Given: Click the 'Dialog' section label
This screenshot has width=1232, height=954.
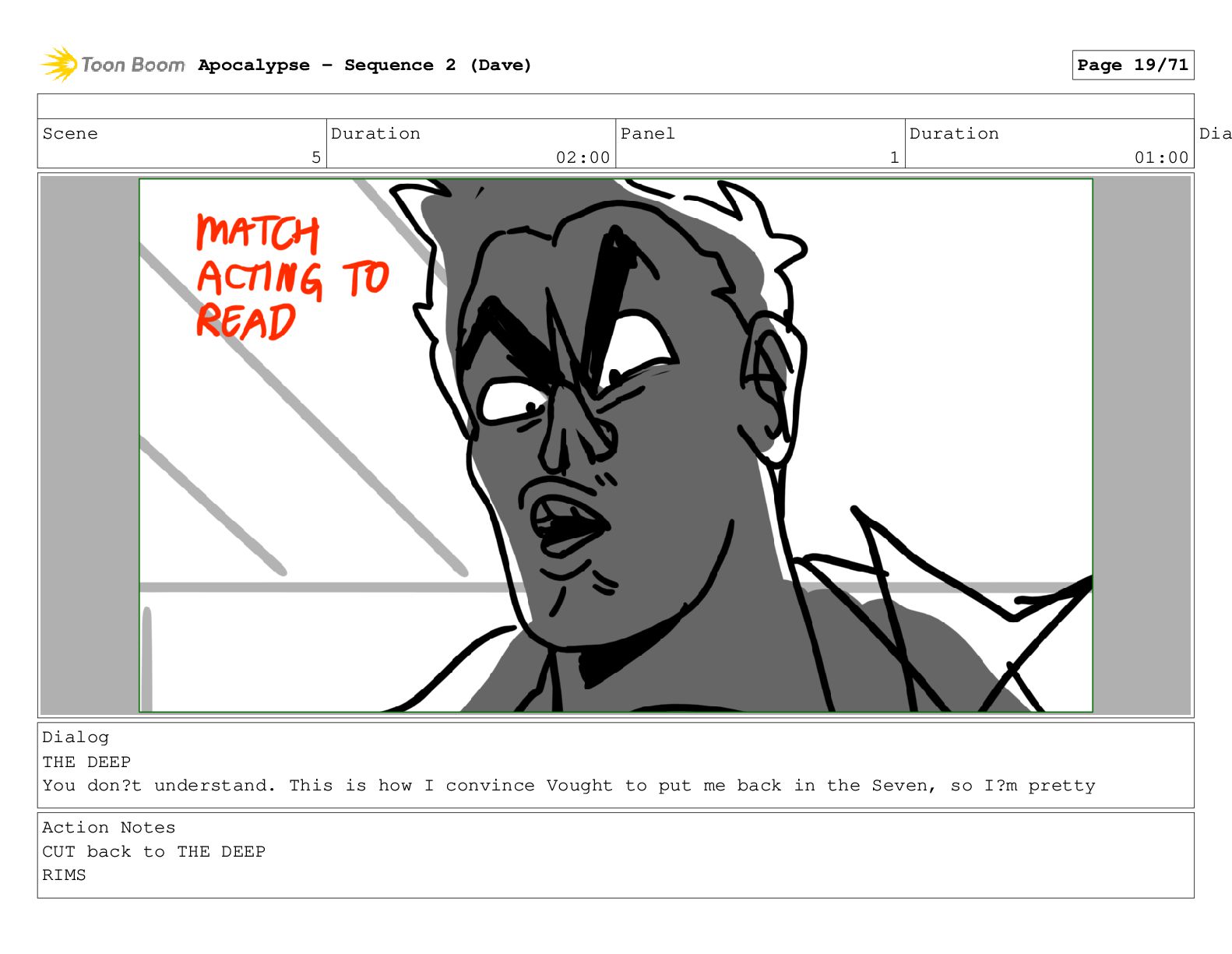Looking at the screenshot, I should click(76, 738).
